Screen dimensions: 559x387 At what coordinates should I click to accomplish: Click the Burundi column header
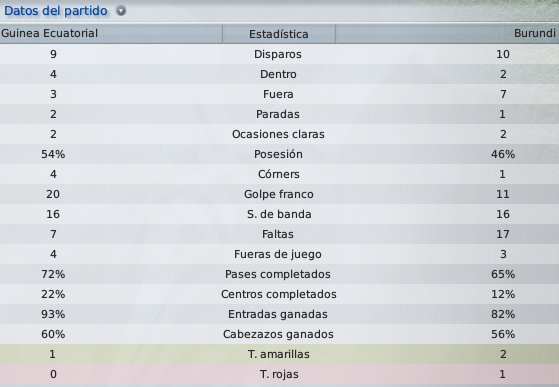pos(447,34)
